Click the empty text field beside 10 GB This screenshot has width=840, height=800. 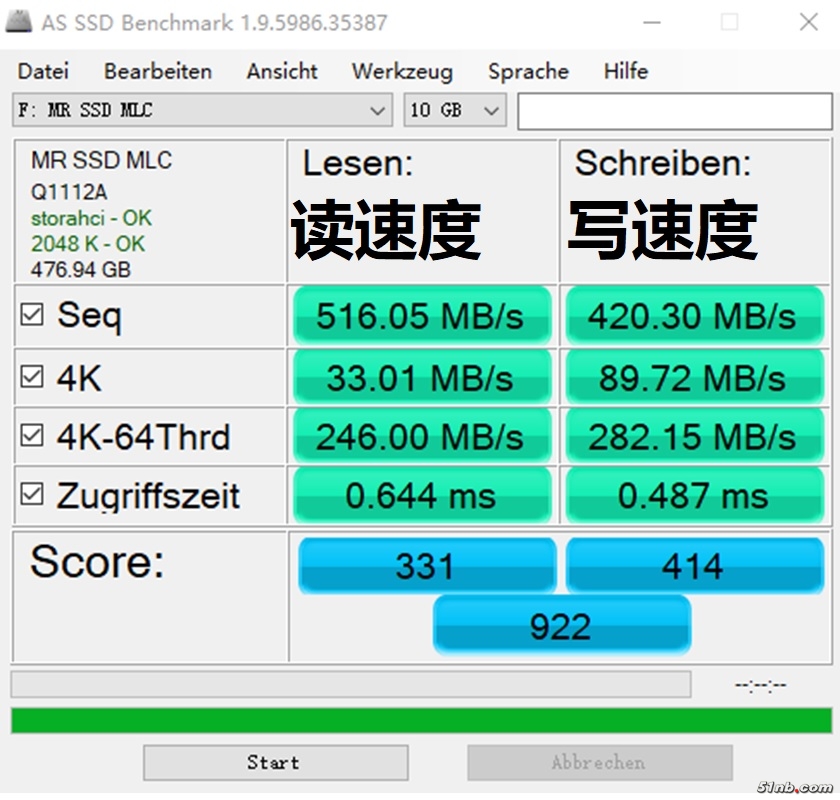(675, 111)
